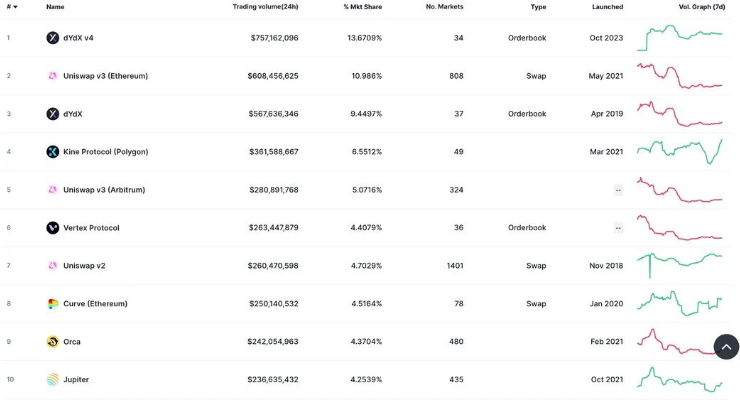Click the Jupiter logo icon
740x414 pixels.
click(53, 380)
